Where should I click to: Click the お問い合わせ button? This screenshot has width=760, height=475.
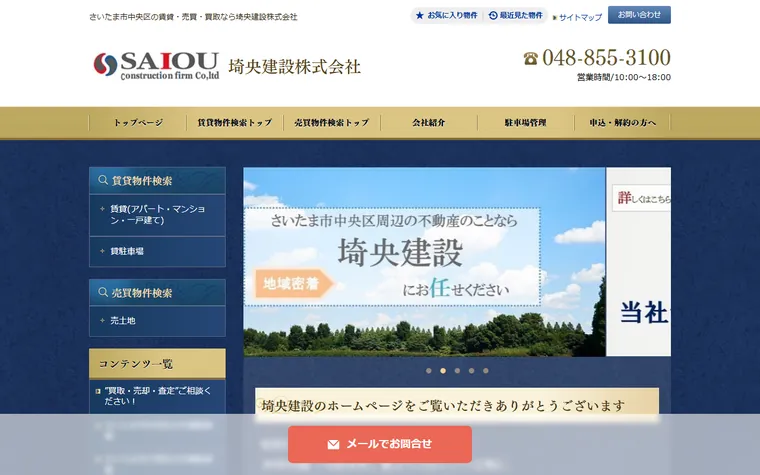click(x=639, y=15)
